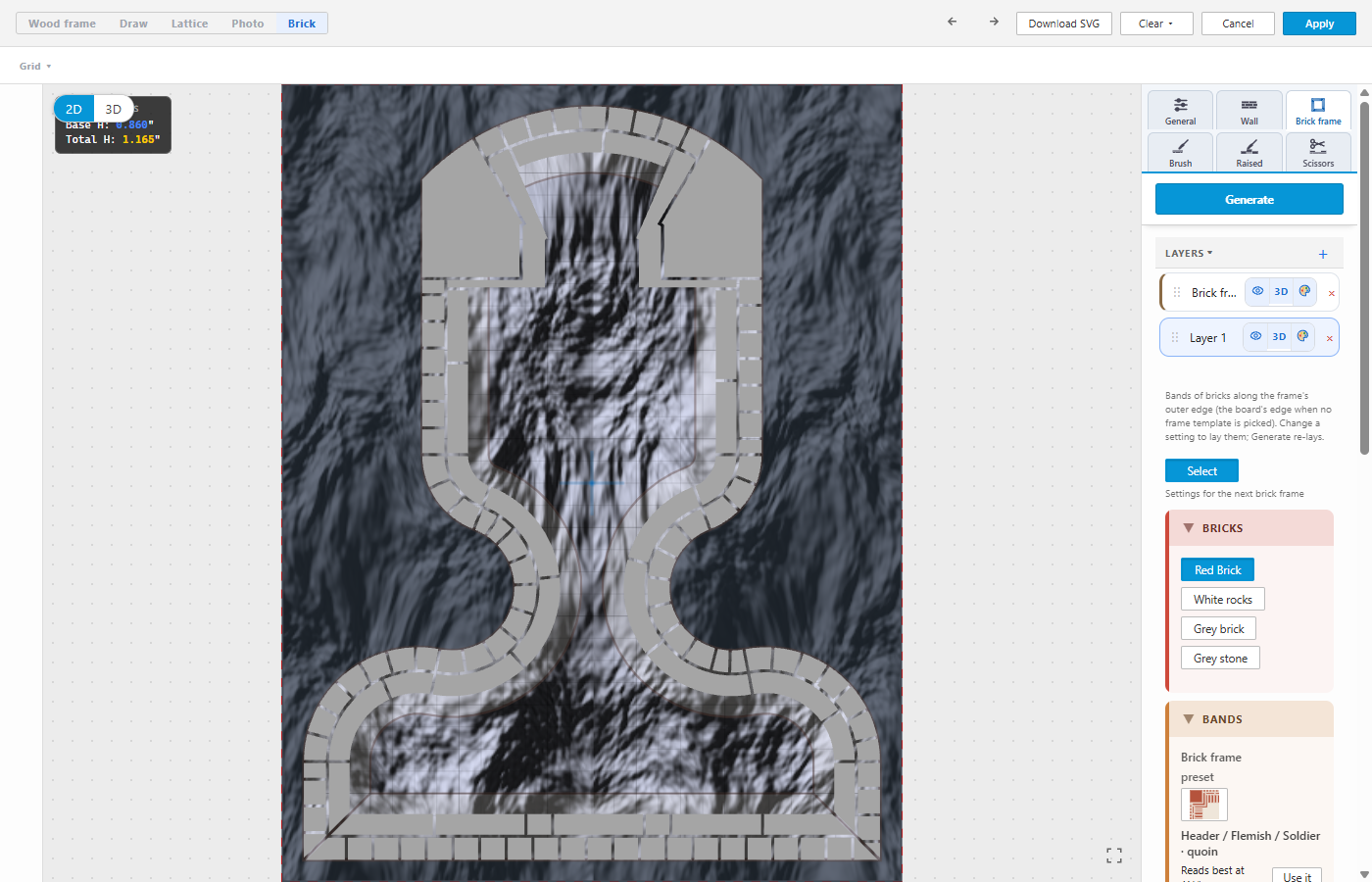Apply the changes
The width and height of the screenshot is (1372, 882).
1319,24
